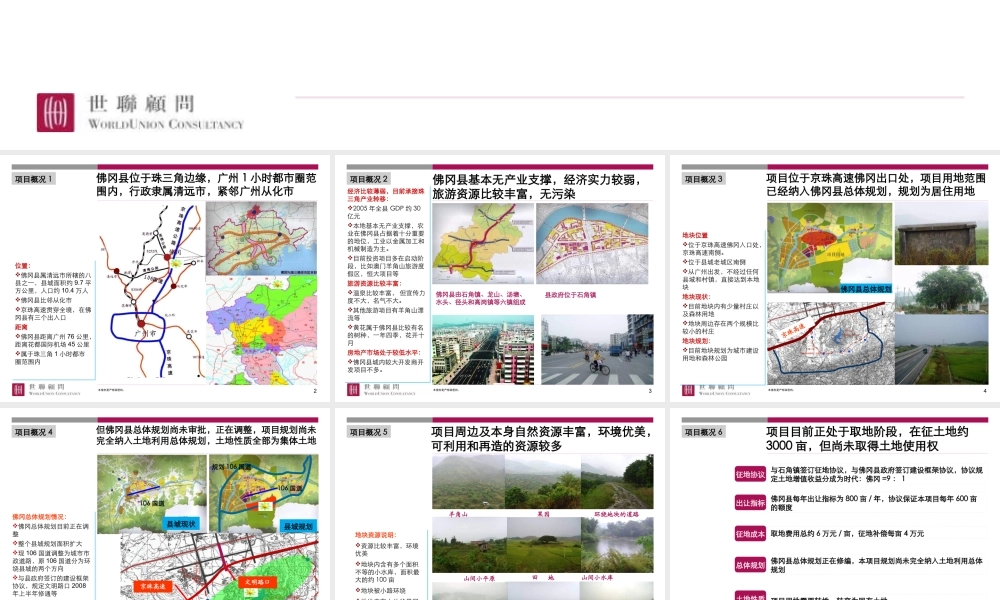Click the slide 1 title 佛冈县位于珠三角边缘
This screenshot has width=1000, height=600.
(207, 185)
